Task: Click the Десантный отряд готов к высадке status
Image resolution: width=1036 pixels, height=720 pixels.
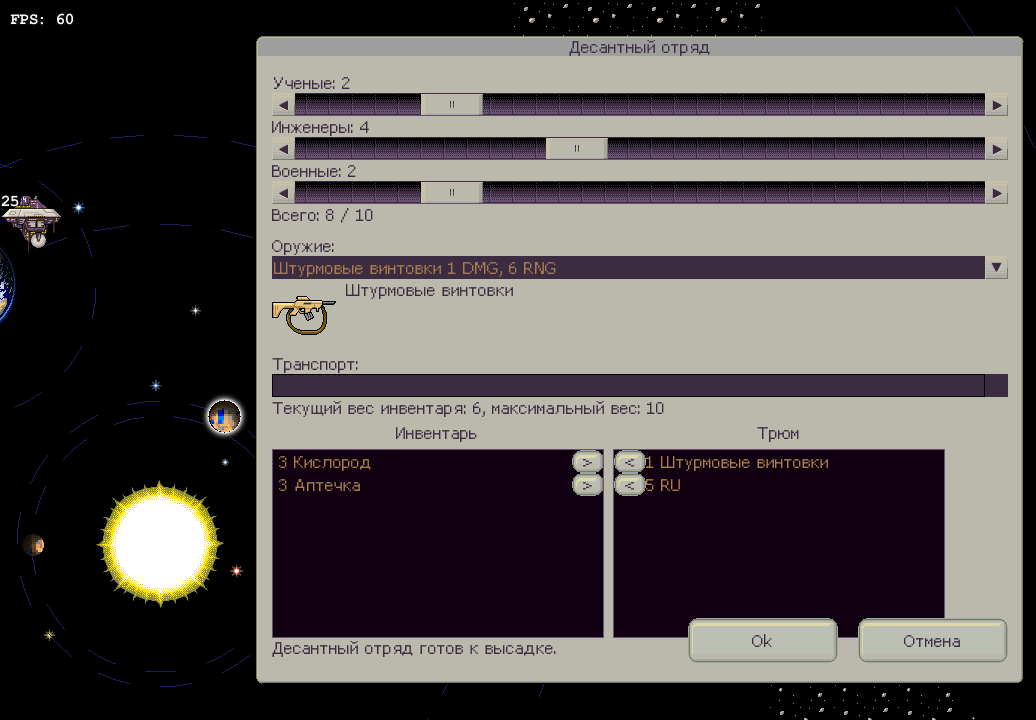Action: tap(414, 649)
